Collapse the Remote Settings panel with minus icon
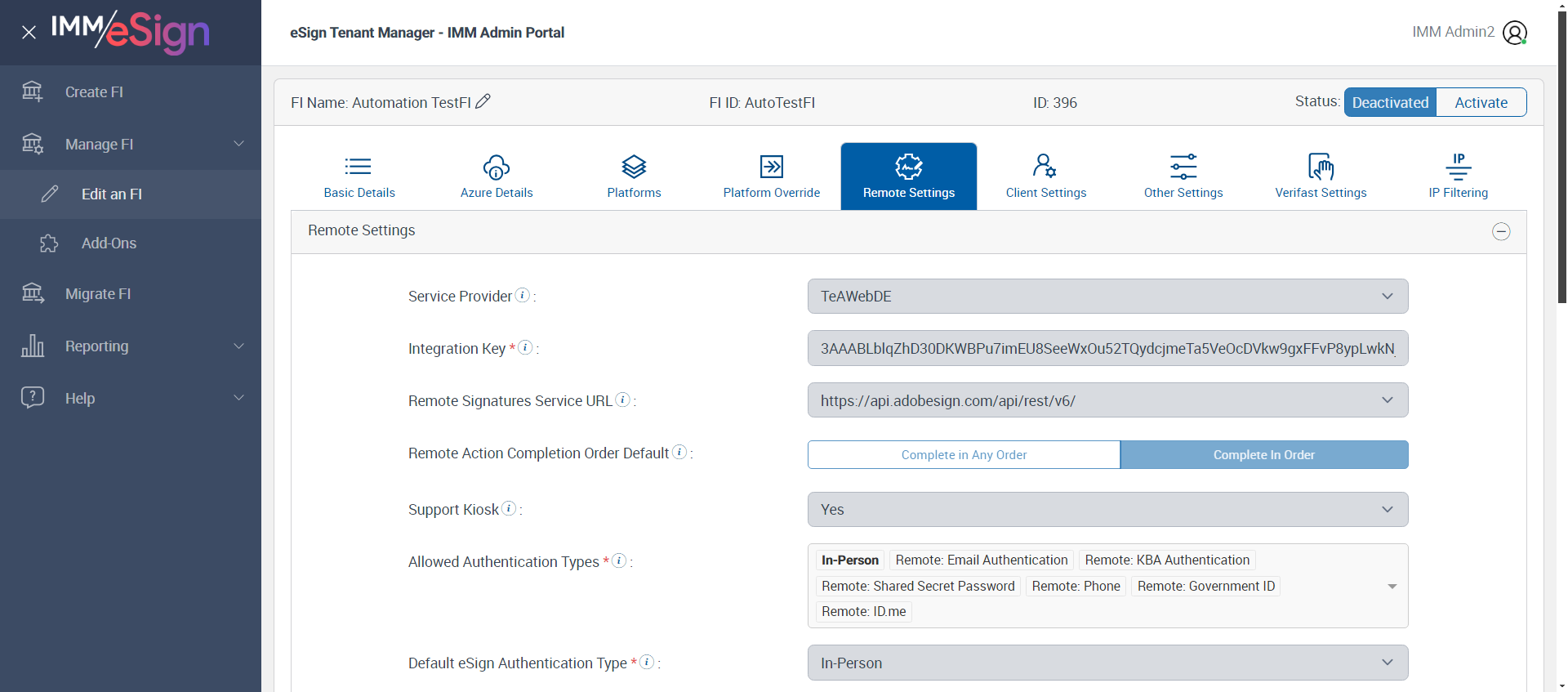Image resolution: width=1568 pixels, height=692 pixels. click(x=1501, y=231)
